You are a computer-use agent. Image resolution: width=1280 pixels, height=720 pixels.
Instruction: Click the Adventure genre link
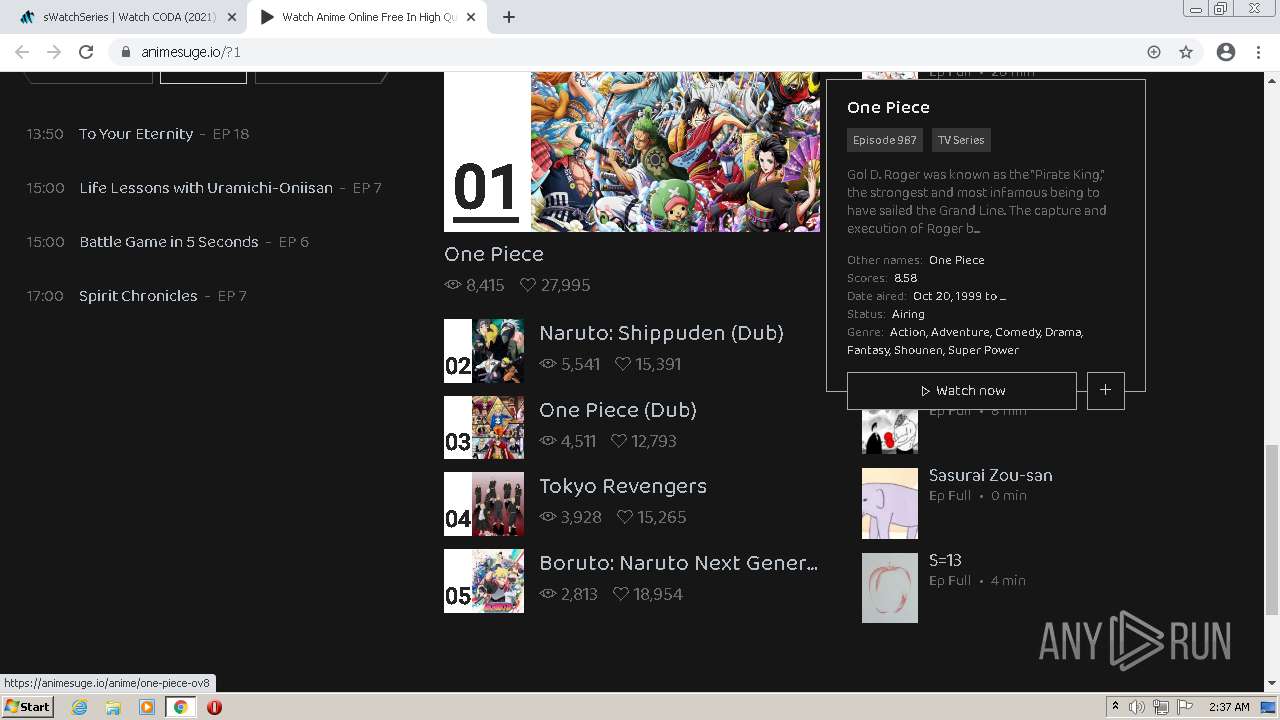tap(961, 332)
